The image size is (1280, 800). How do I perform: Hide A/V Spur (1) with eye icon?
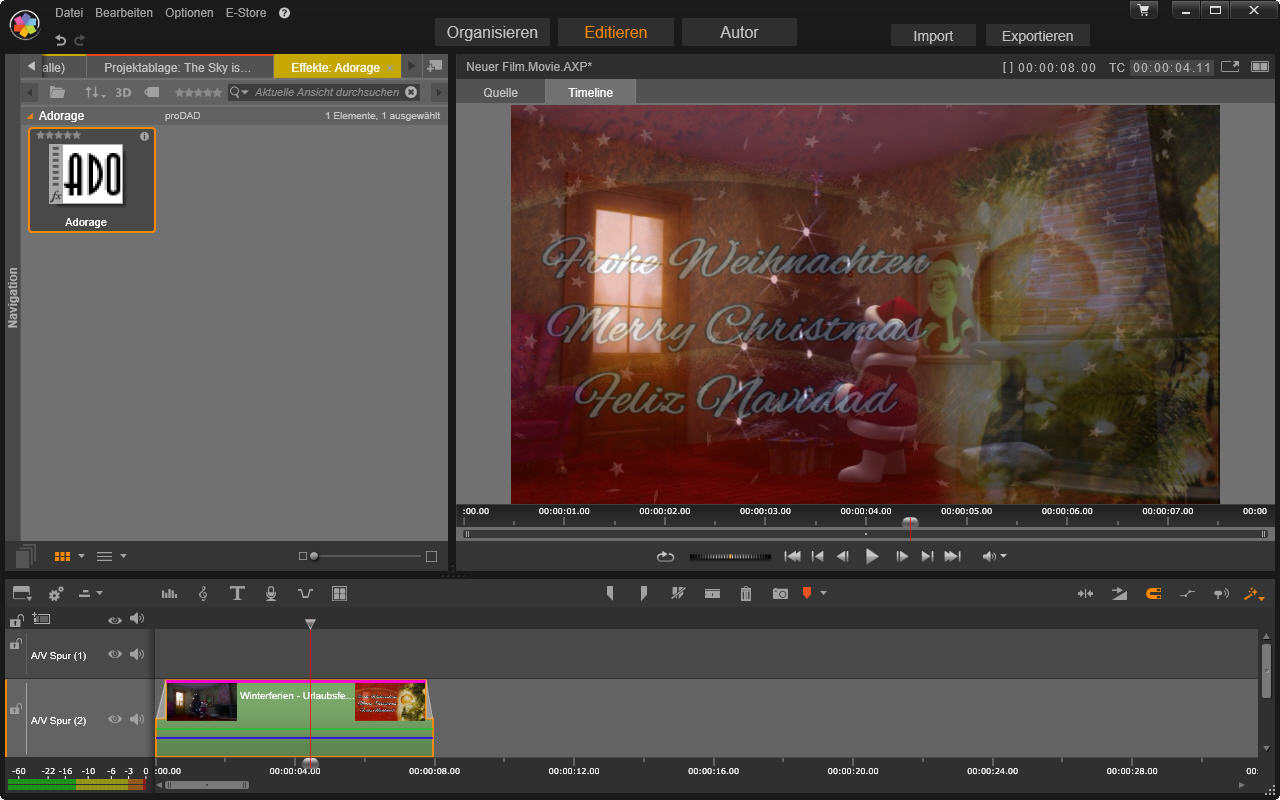pos(115,654)
